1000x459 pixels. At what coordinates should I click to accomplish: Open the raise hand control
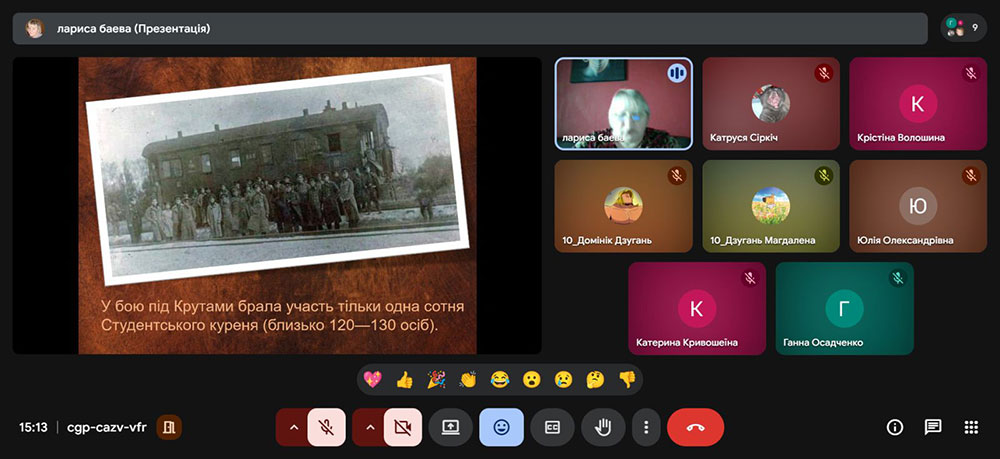[603, 427]
